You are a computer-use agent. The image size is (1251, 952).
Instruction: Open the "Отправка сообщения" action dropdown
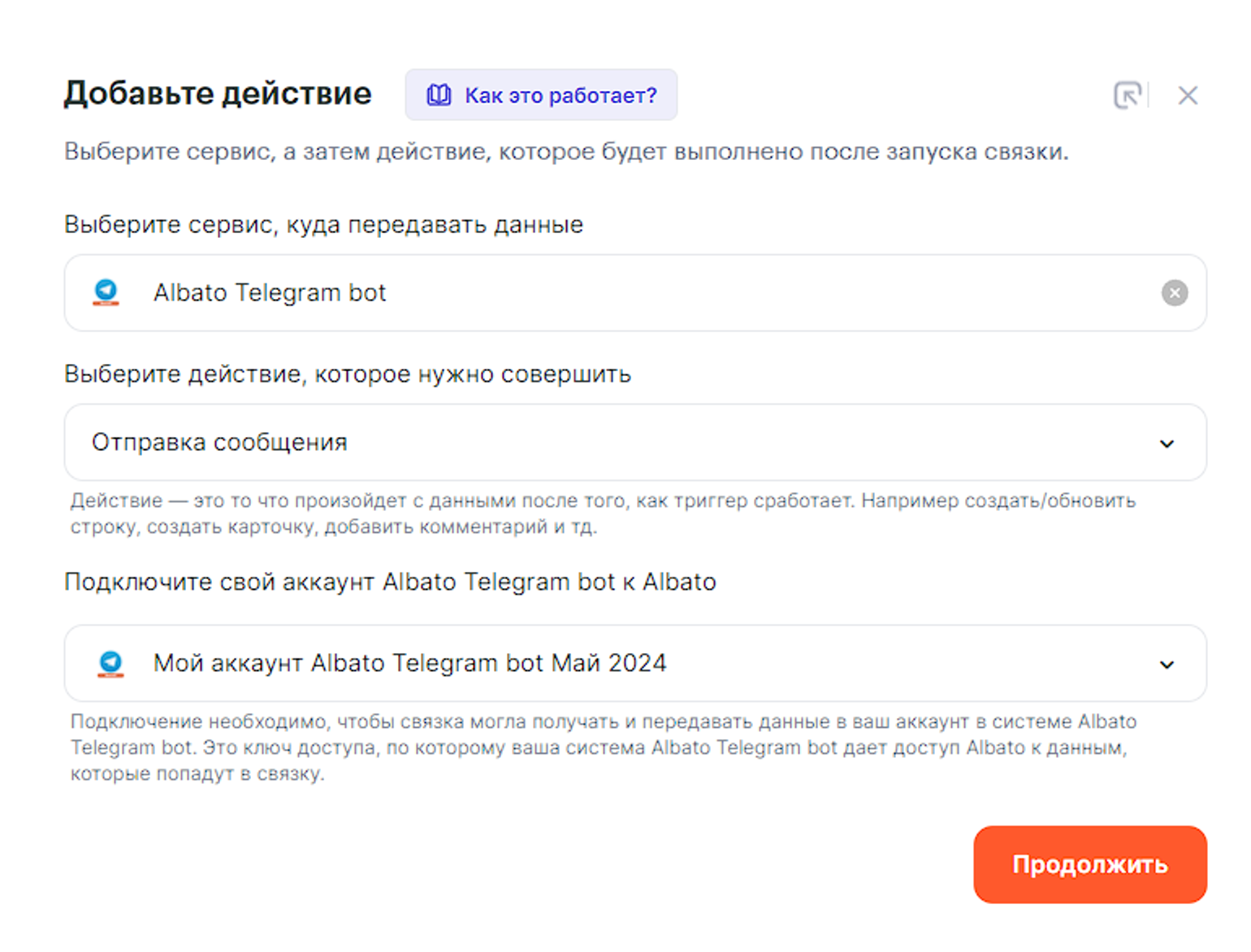[x=569, y=443]
